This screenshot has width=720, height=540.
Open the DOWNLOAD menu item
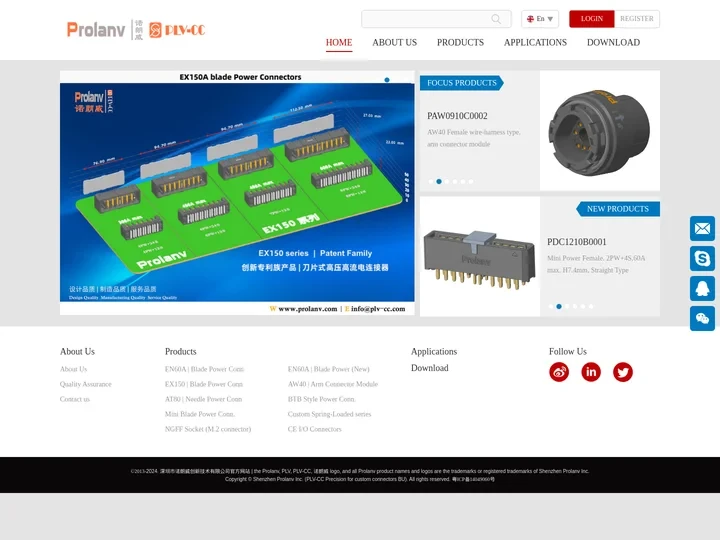tap(613, 43)
